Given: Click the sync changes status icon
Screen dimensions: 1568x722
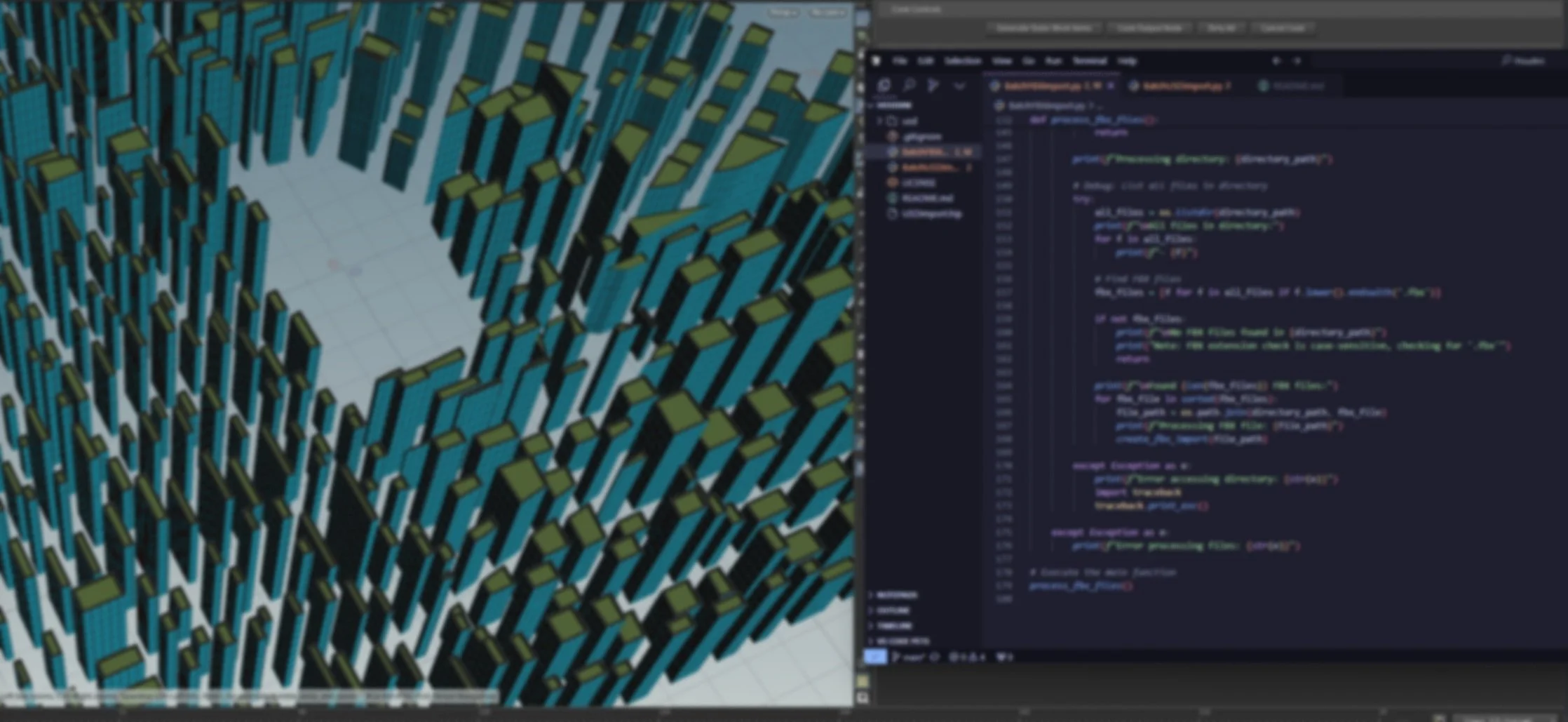Looking at the screenshot, I should click(x=934, y=657).
